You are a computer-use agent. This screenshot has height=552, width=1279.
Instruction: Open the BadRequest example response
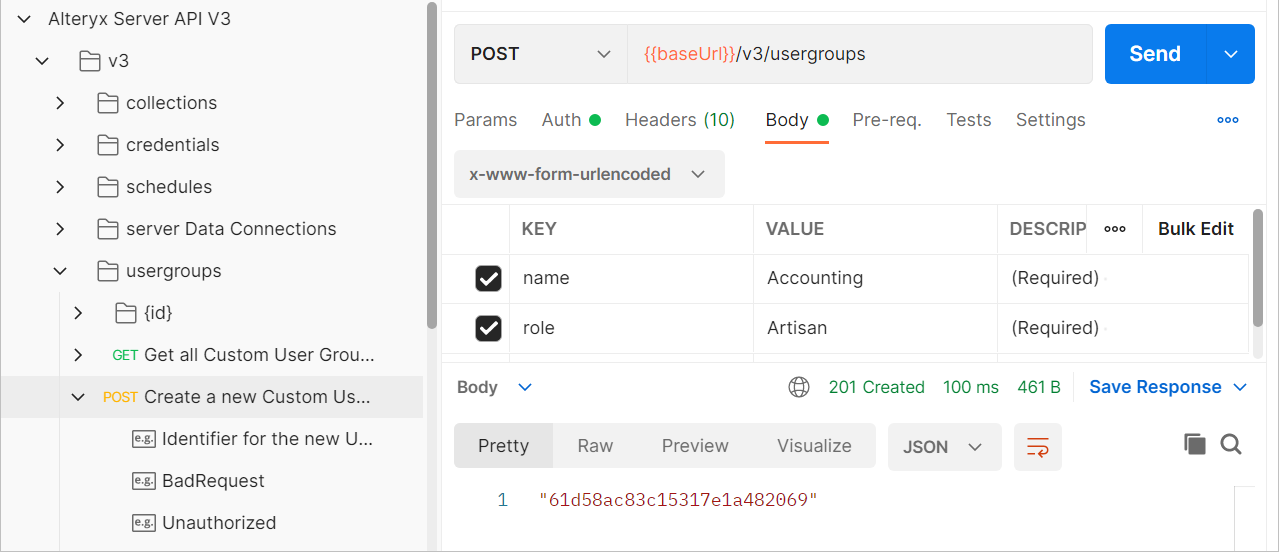coord(212,481)
